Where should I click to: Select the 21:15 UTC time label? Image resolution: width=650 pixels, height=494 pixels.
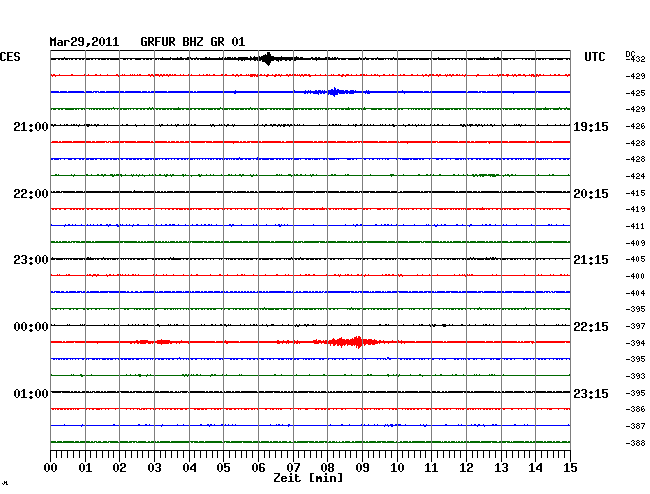591,260
